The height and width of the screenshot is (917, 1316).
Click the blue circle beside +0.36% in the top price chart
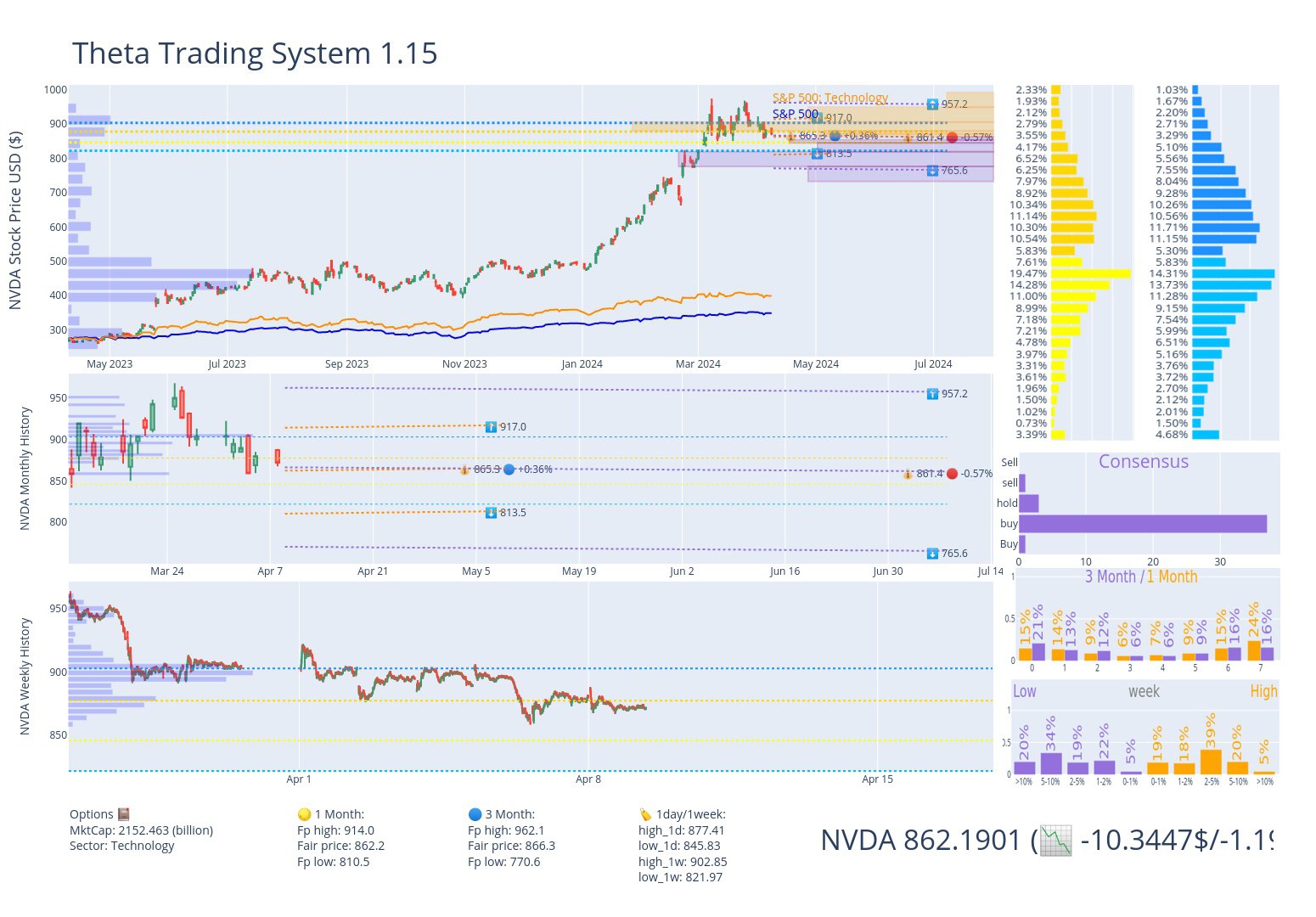click(835, 136)
